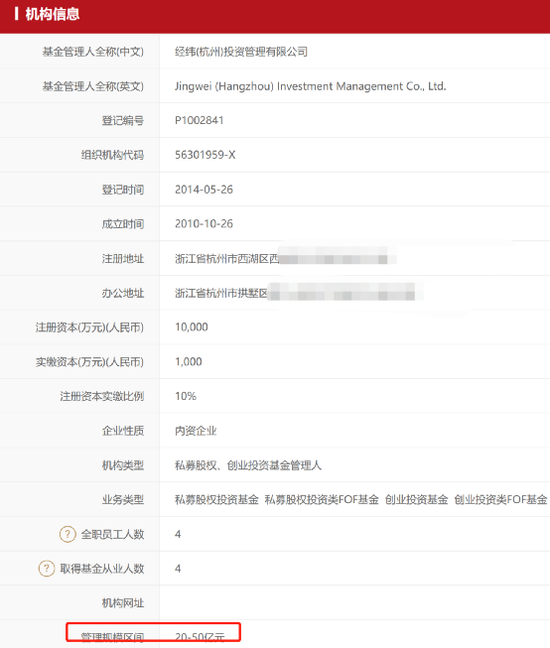Click the 管理规模区间 value 20-50亿元

pyautogui.click(x=200, y=637)
